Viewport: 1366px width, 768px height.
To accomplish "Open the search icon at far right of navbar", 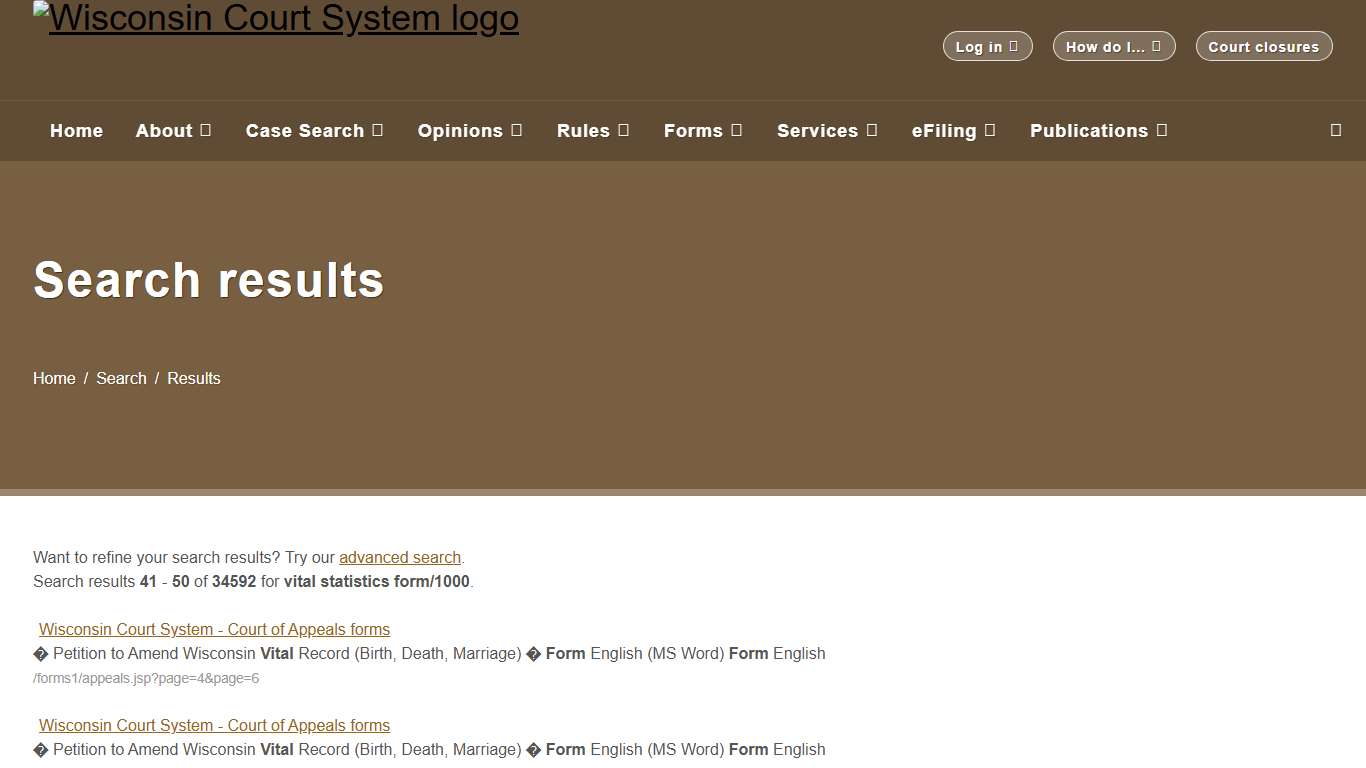I will pyautogui.click(x=1335, y=130).
